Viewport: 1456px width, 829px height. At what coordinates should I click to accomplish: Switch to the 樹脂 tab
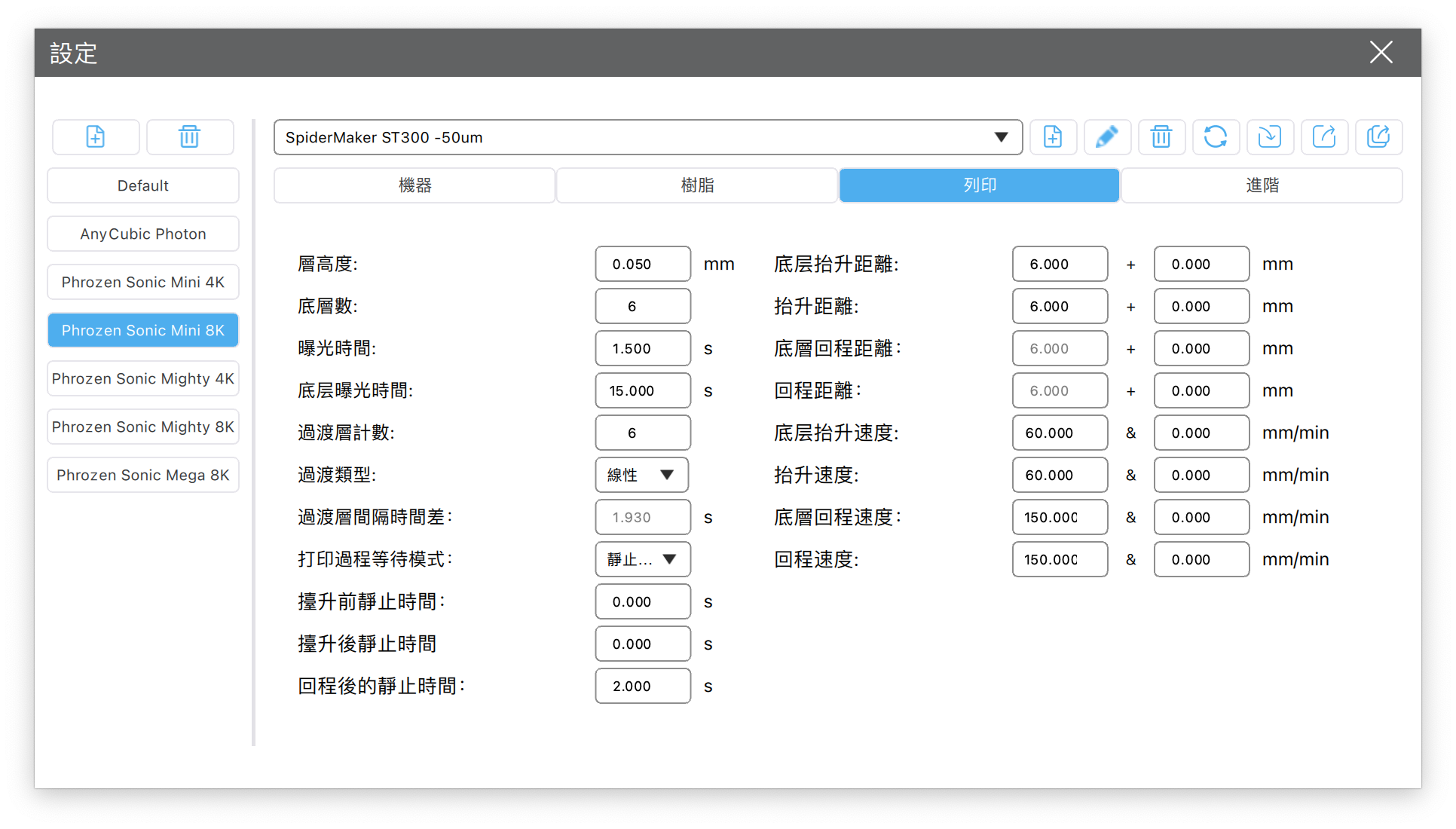[x=697, y=185]
